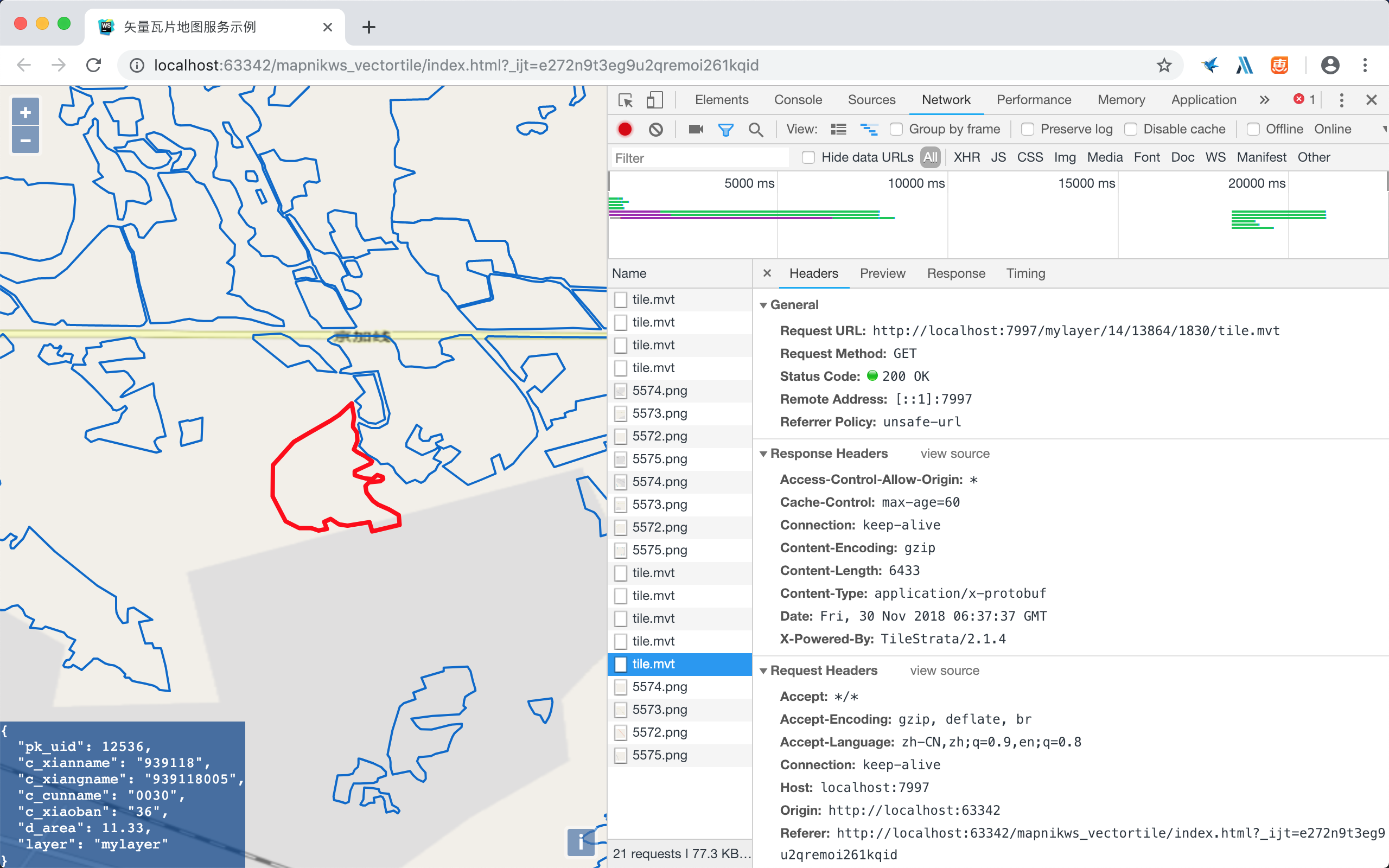Click view source next to Response Headers
Screen dimensions: 1389x868
pyautogui.click(x=955, y=454)
